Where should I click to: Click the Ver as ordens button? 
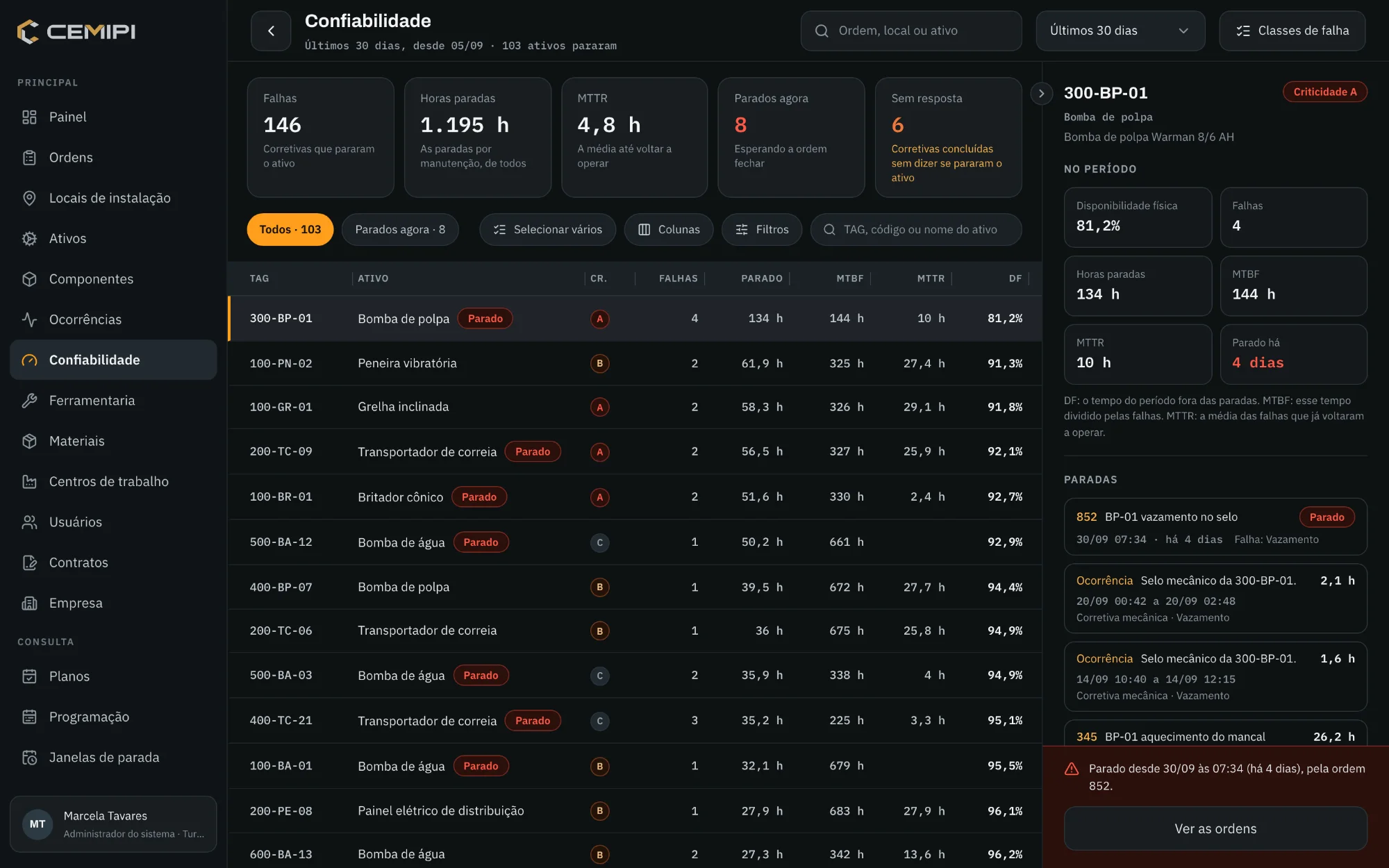point(1215,828)
